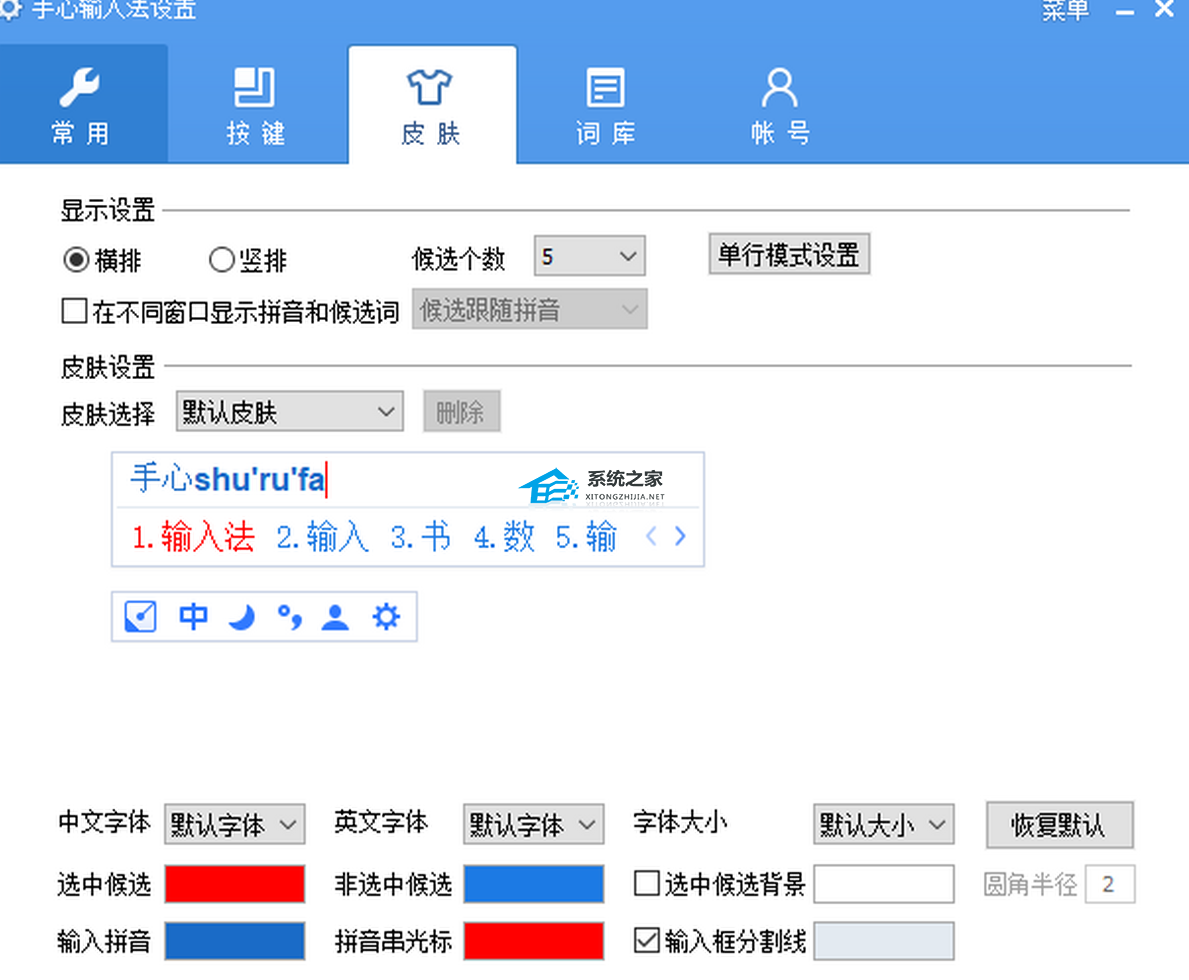This screenshot has width=1189, height=980.
Task: Enable the 选中候选背景 checkbox
Action: 647,883
